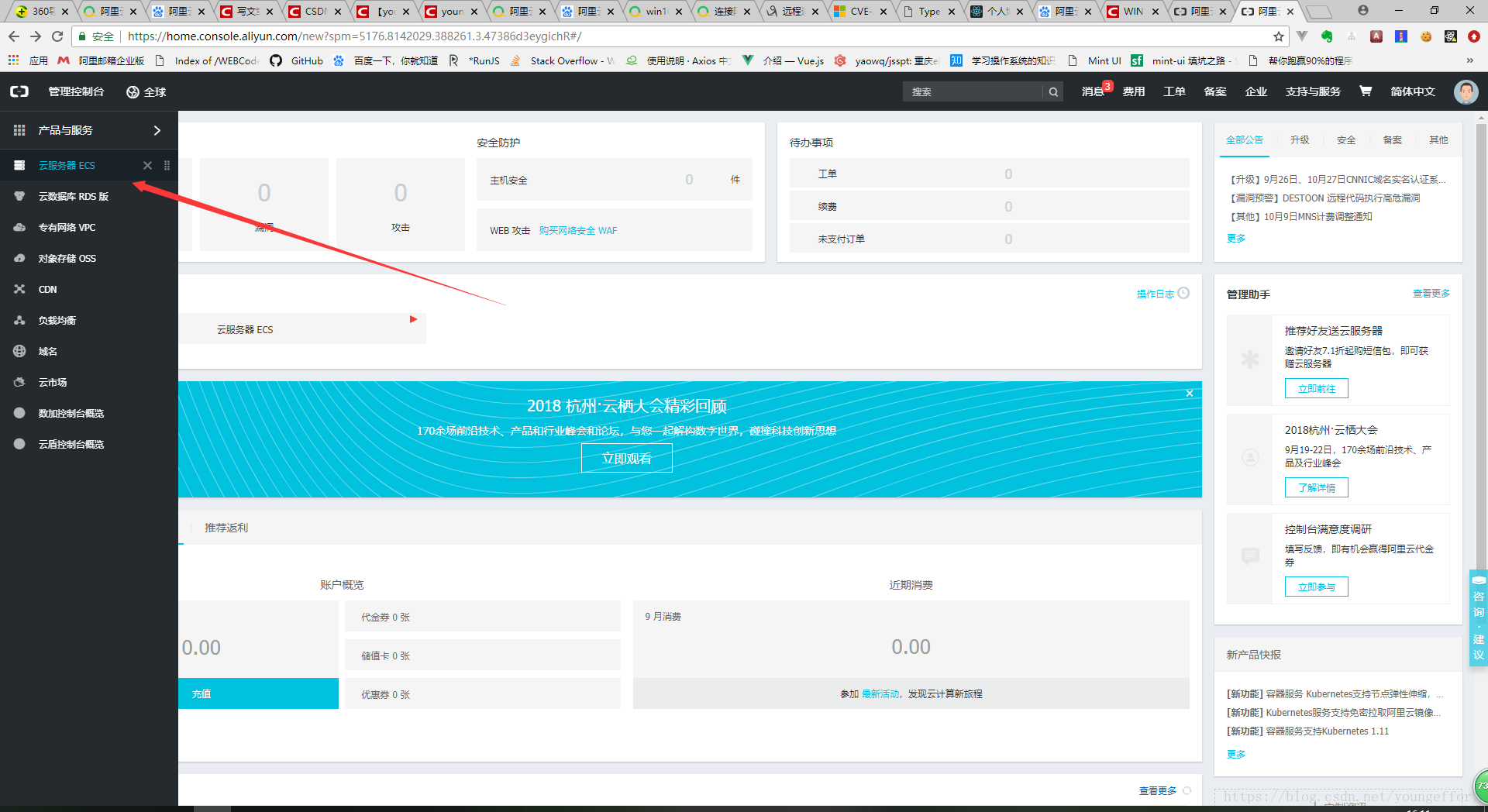Open the user avatar profile
Image resolution: width=1488 pixels, height=812 pixels.
[x=1466, y=92]
